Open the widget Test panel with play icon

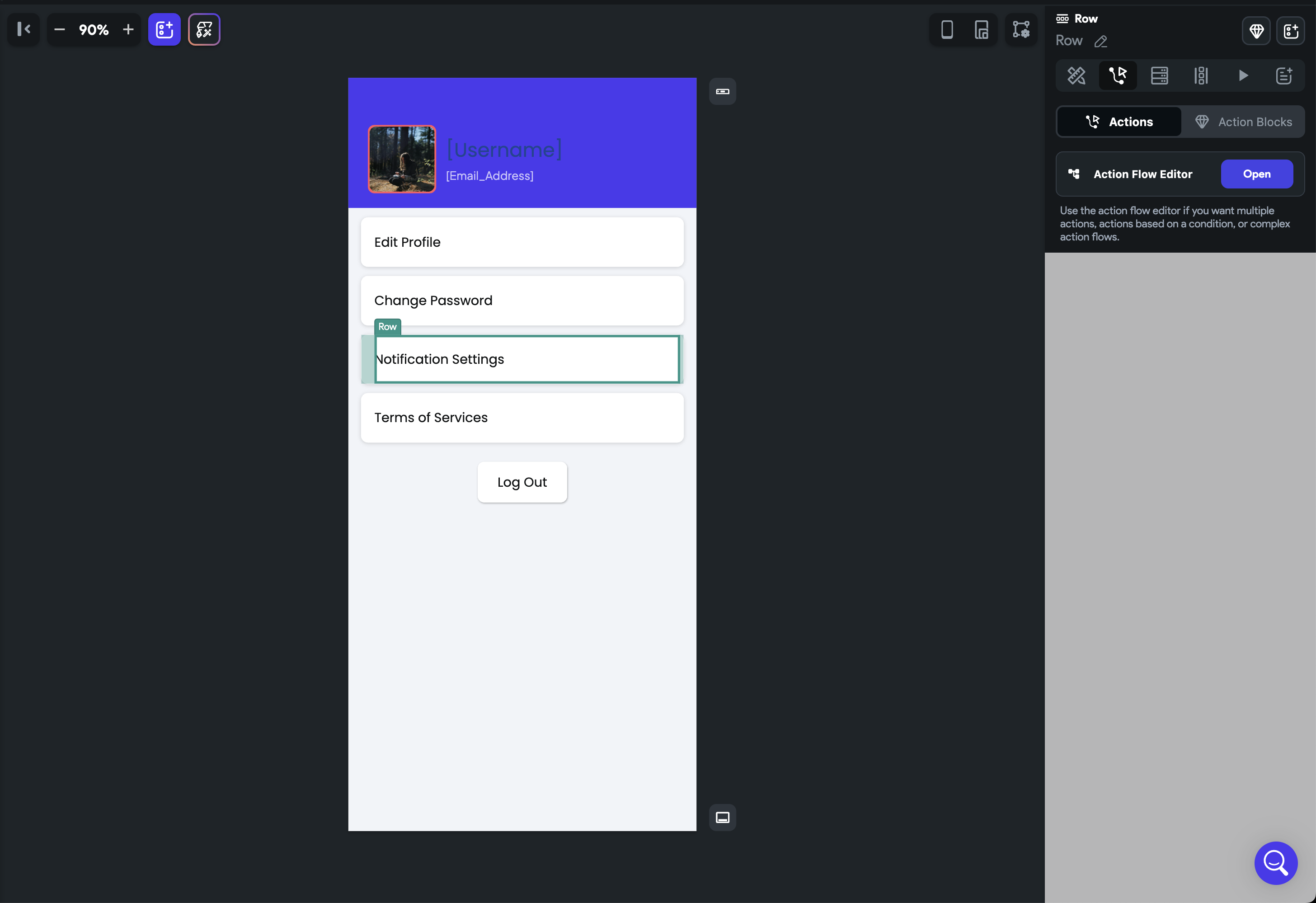1243,75
